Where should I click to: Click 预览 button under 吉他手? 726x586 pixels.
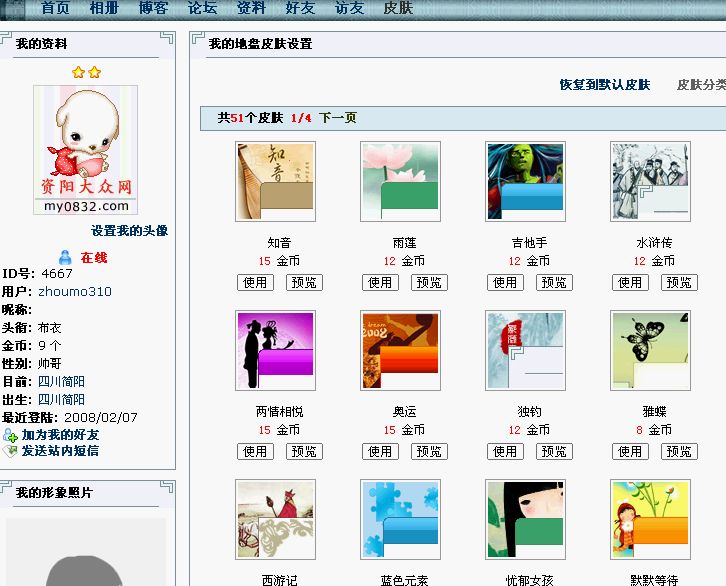[x=554, y=282]
